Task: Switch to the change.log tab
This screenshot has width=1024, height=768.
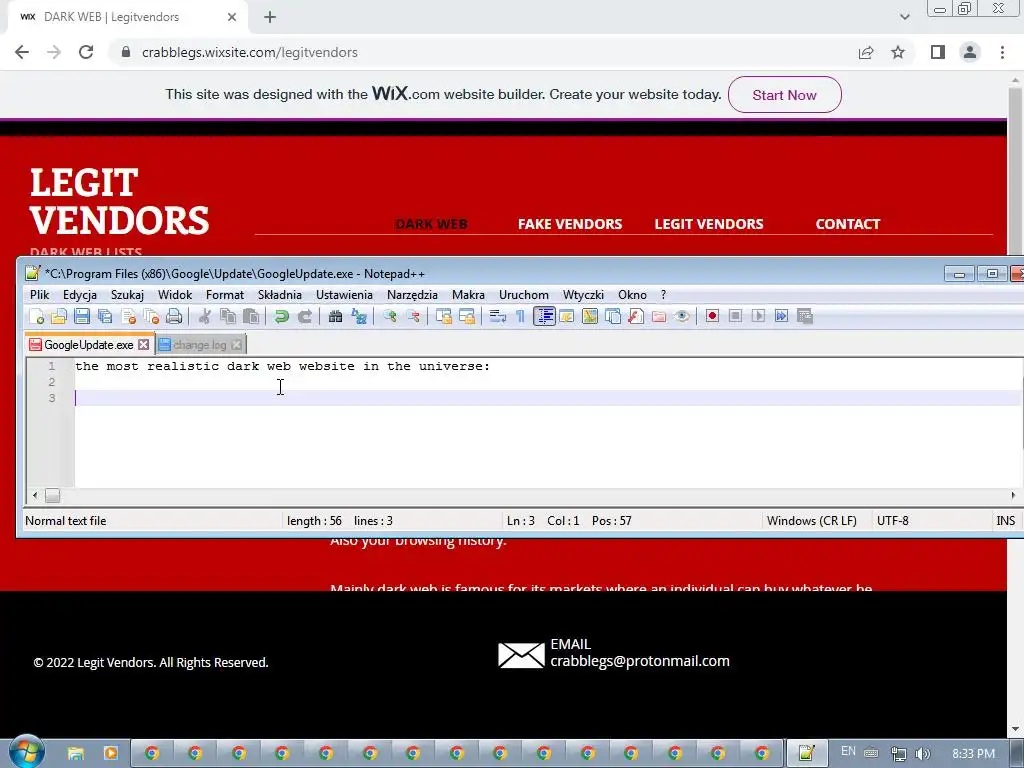Action: 200,345
